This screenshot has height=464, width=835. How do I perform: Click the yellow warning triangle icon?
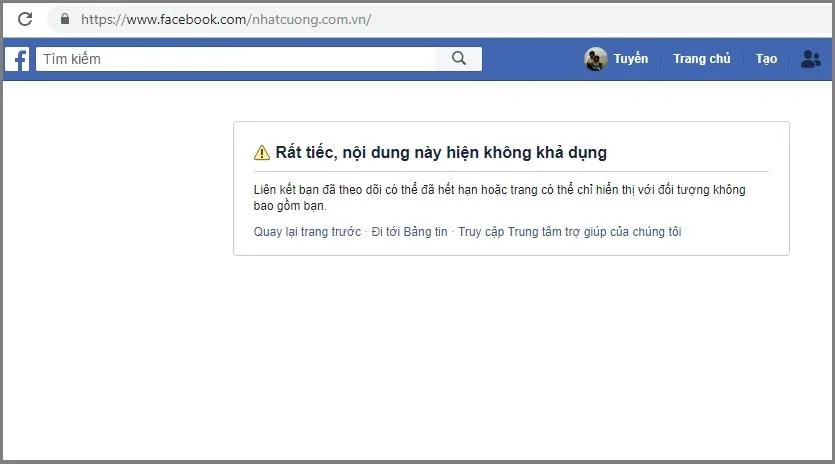click(262, 153)
